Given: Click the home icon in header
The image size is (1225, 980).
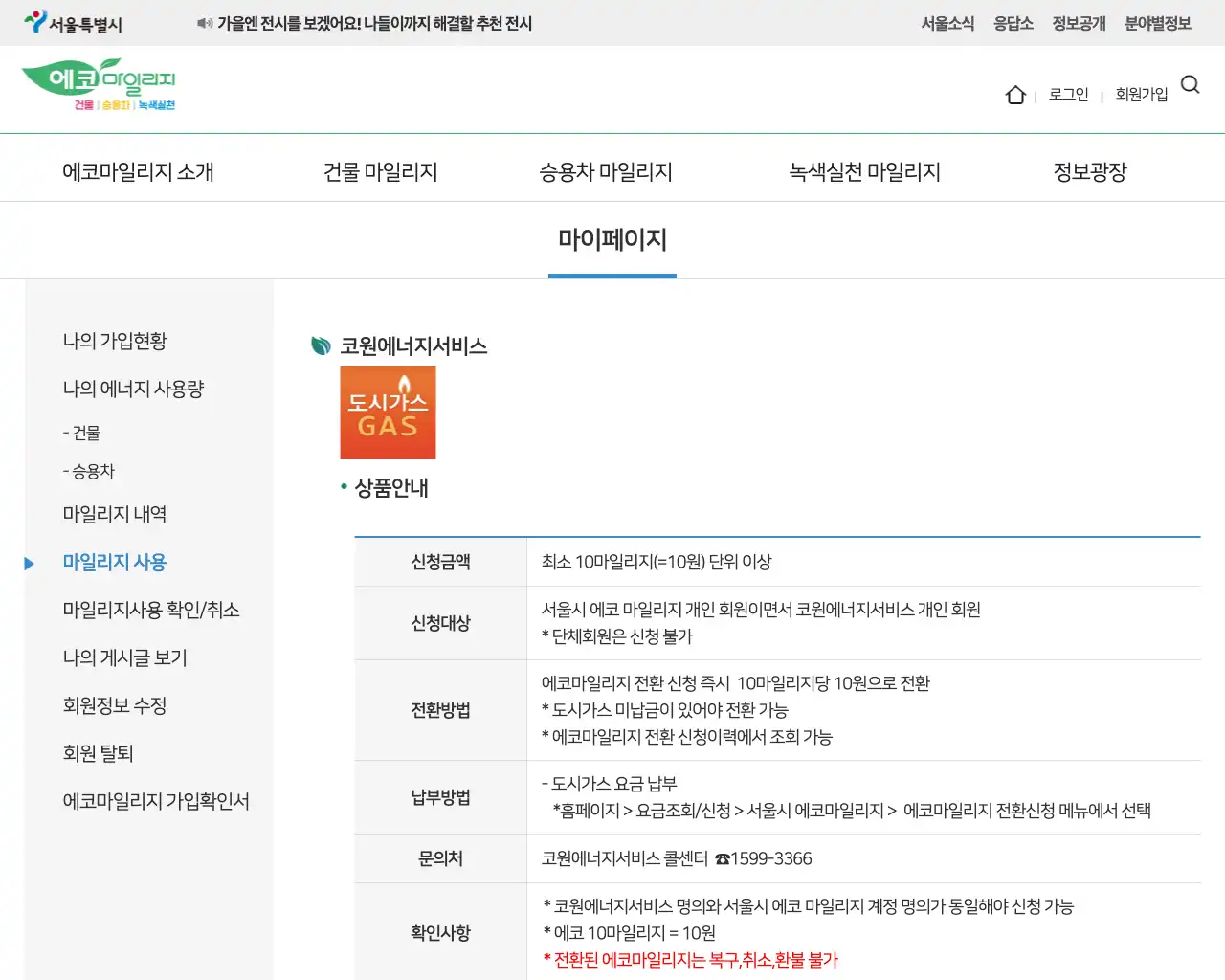Looking at the screenshot, I should click(x=1015, y=95).
